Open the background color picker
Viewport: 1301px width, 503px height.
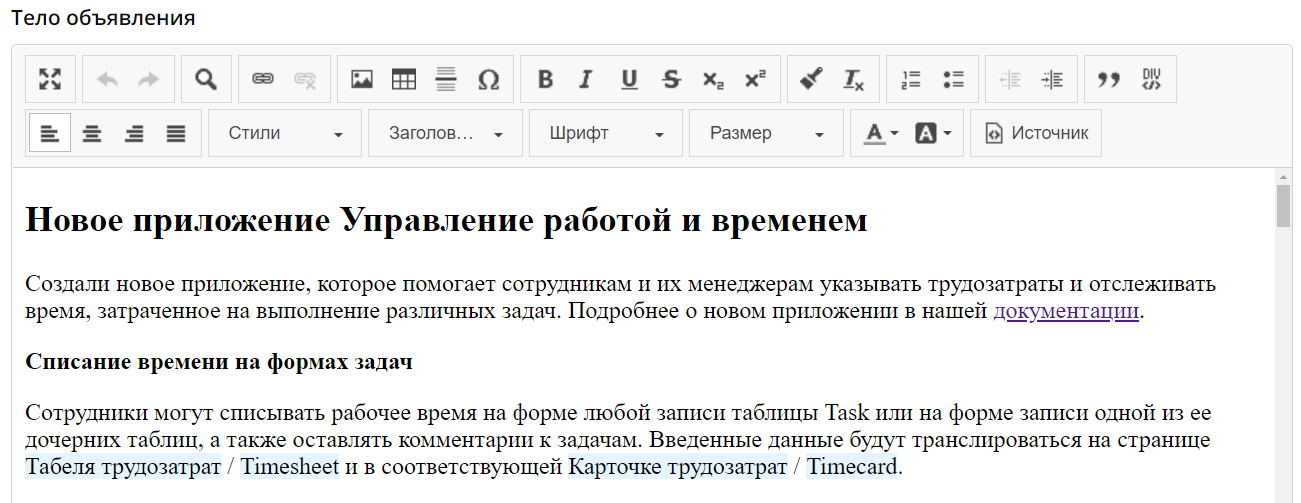click(x=933, y=134)
